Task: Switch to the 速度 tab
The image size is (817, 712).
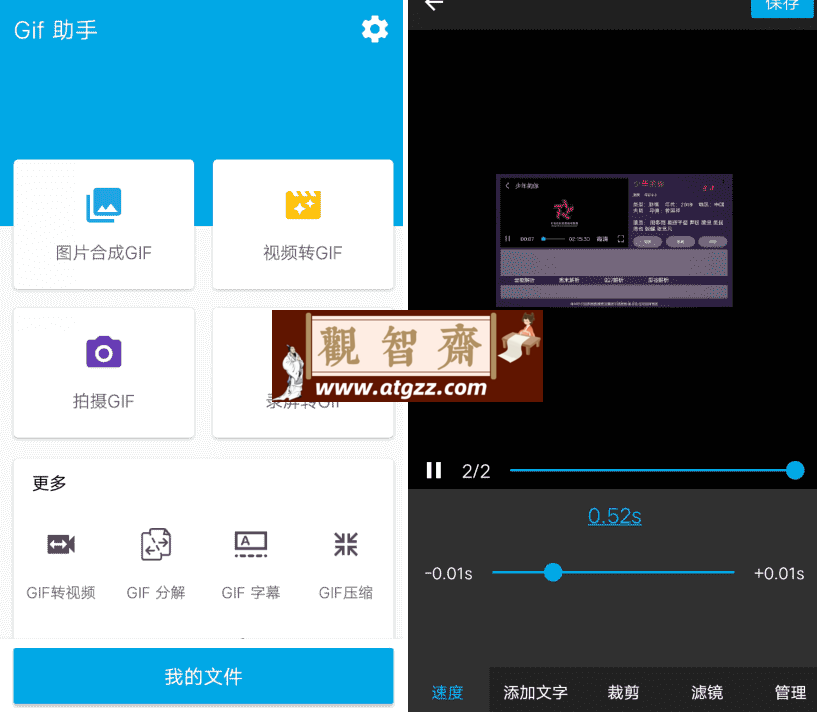Action: click(448, 692)
